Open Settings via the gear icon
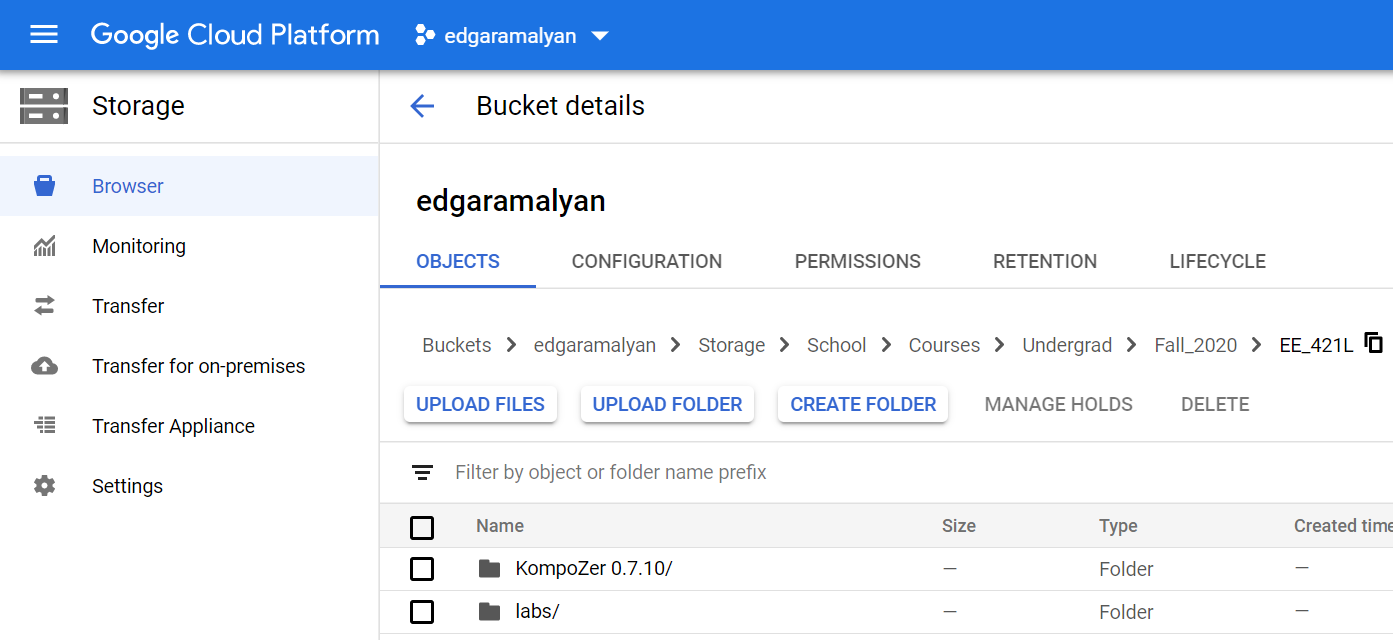The height and width of the screenshot is (640, 1393). [44, 486]
